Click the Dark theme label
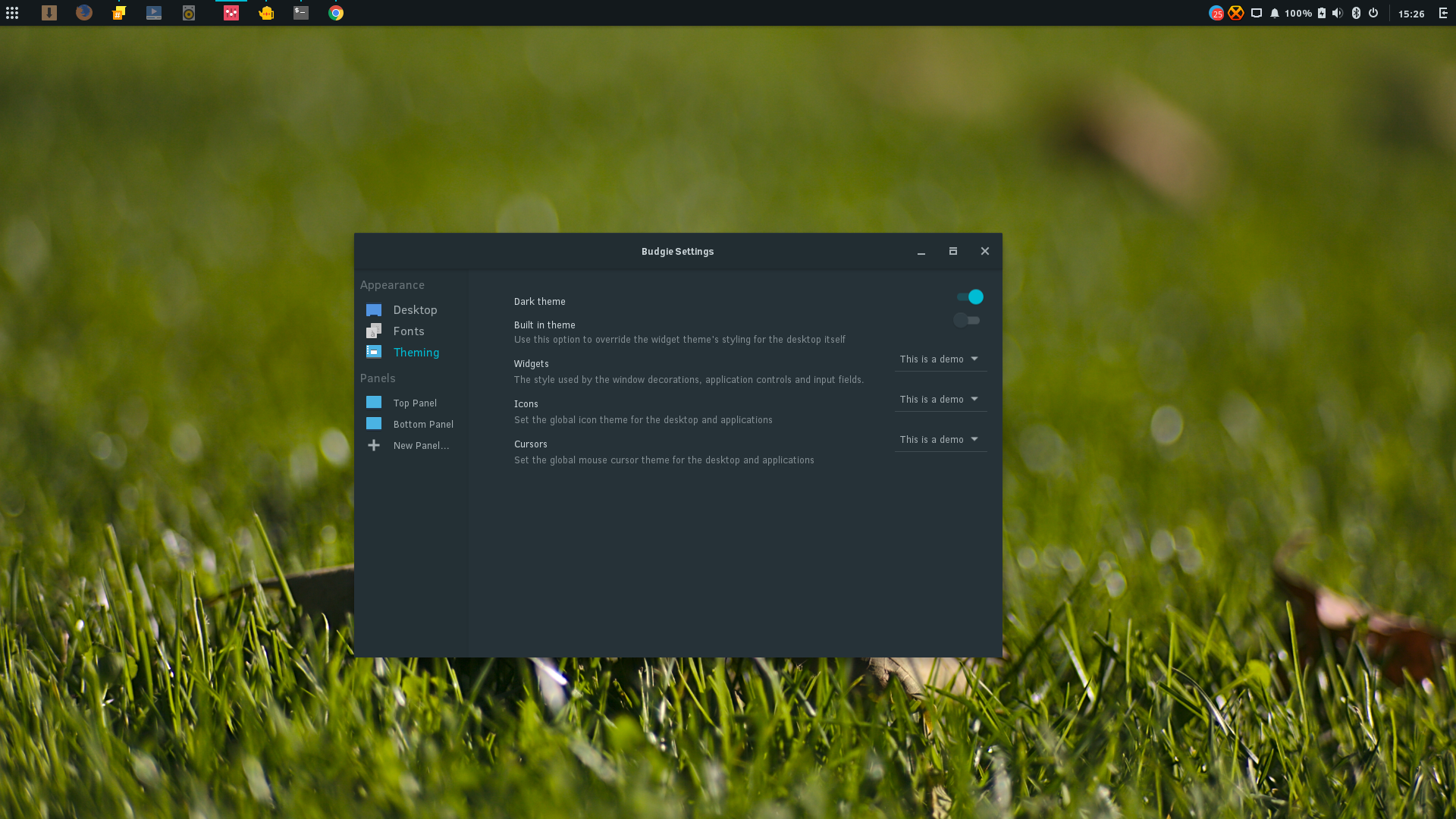 539,302
